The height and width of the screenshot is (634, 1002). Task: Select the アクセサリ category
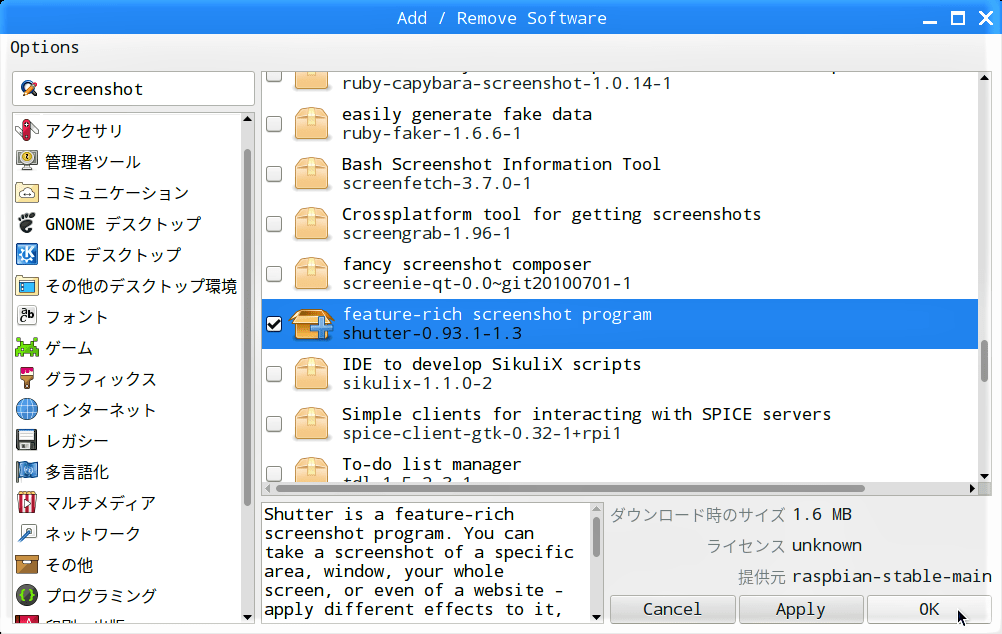click(84, 130)
